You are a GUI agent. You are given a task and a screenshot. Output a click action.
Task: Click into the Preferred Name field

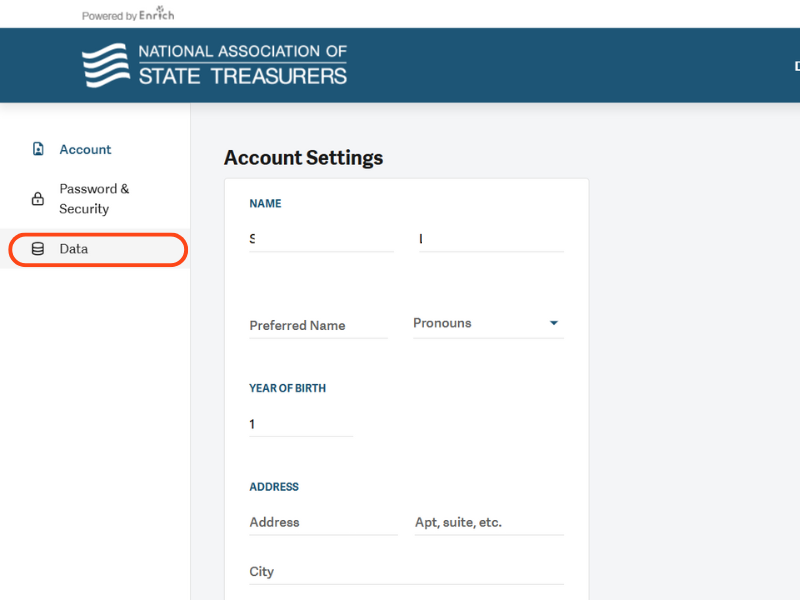(318, 325)
